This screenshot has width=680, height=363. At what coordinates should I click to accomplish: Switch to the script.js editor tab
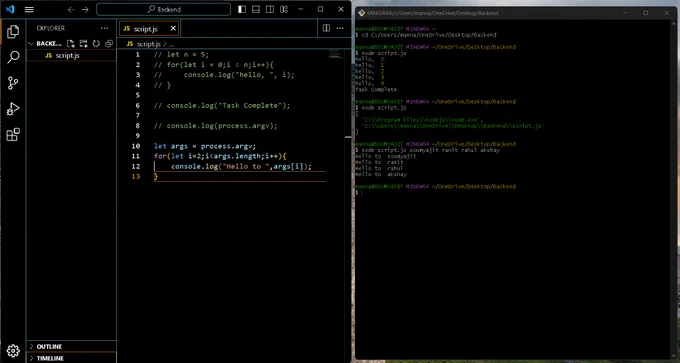pos(145,29)
